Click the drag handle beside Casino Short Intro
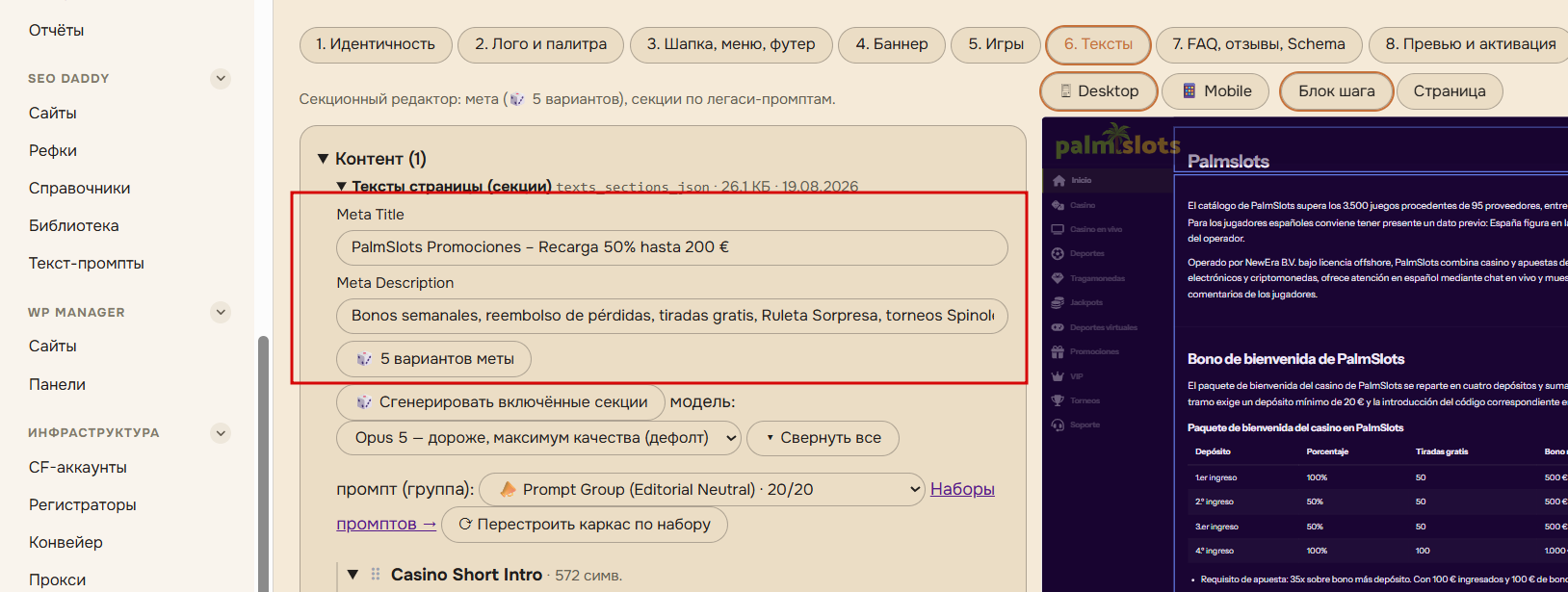 pos(376,574)
